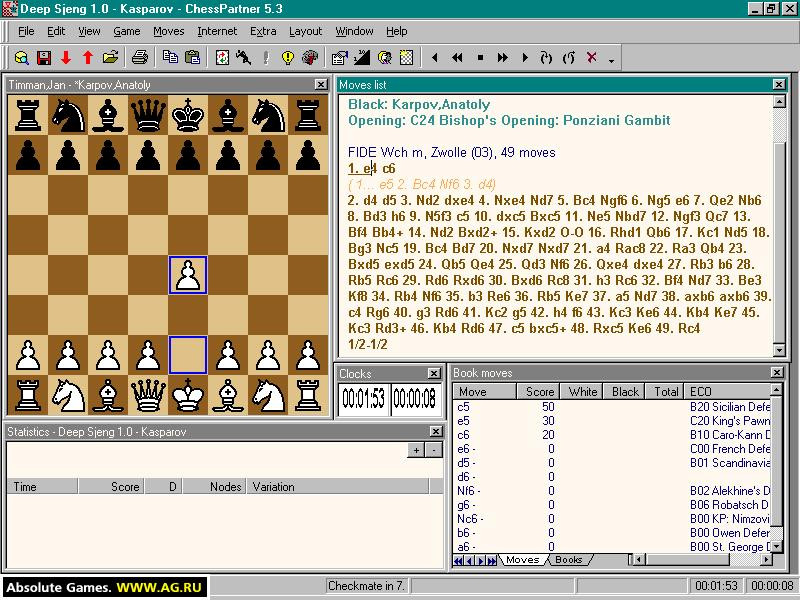Click the properties sheet toolbar icon
This screenshot has width=800, height=600.
click(x=339, y=58)
